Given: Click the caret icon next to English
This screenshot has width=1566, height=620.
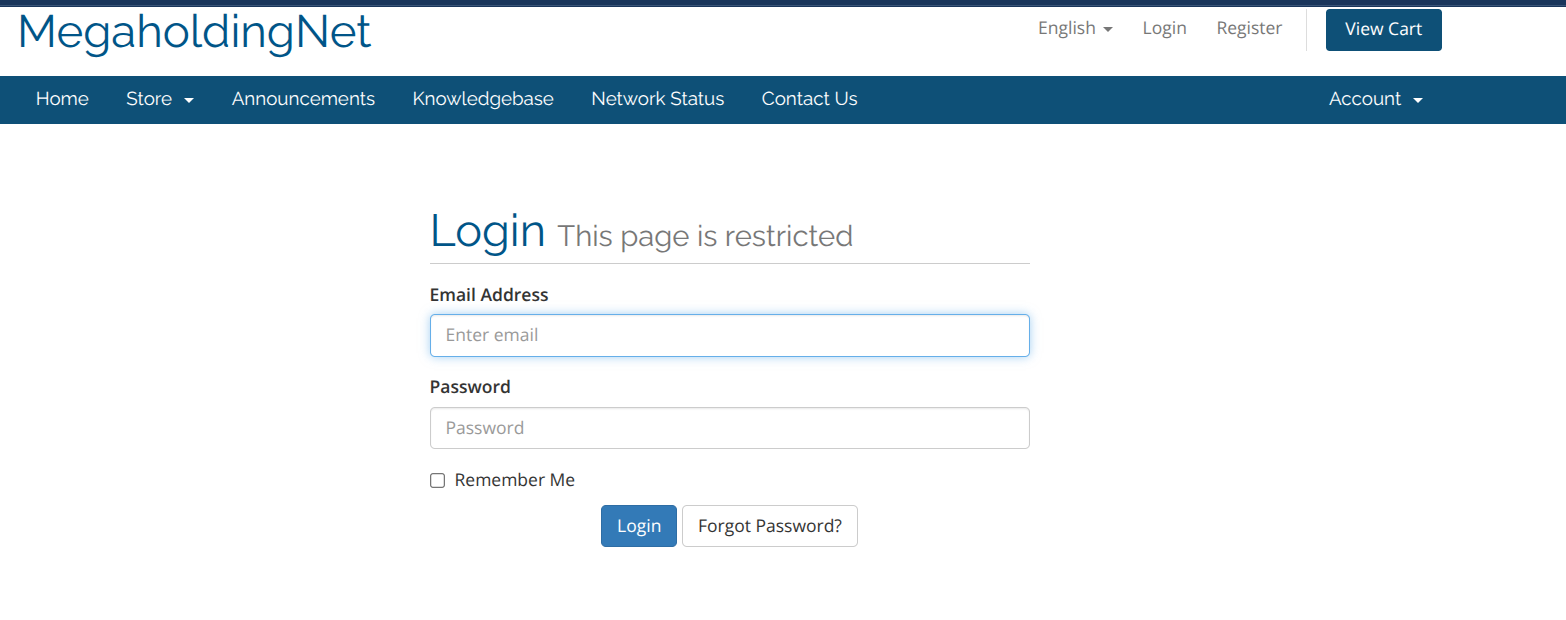Looking at the screenshot, I should tap(1110, 29).
